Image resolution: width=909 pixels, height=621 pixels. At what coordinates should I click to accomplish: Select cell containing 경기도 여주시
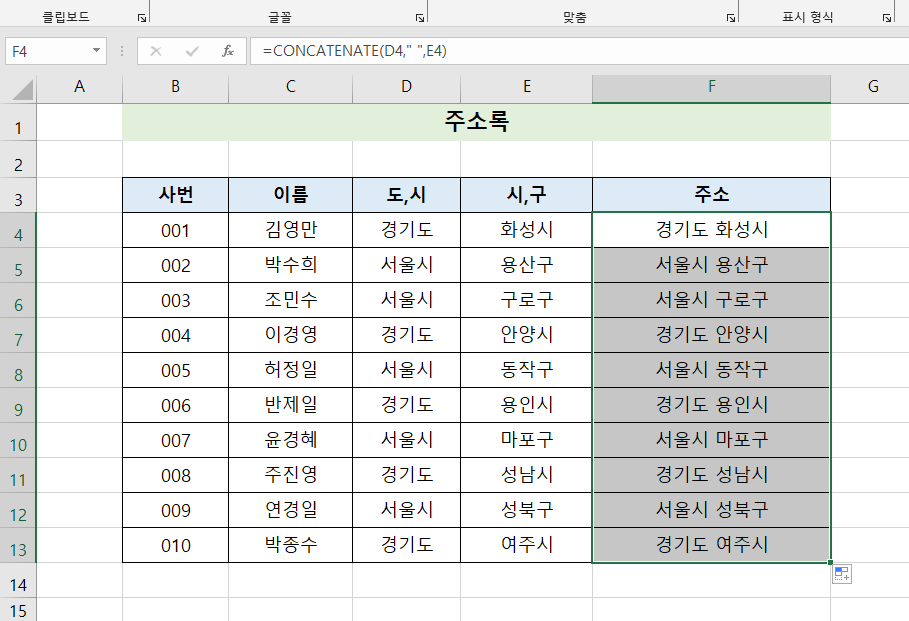(x=711, y=545)
